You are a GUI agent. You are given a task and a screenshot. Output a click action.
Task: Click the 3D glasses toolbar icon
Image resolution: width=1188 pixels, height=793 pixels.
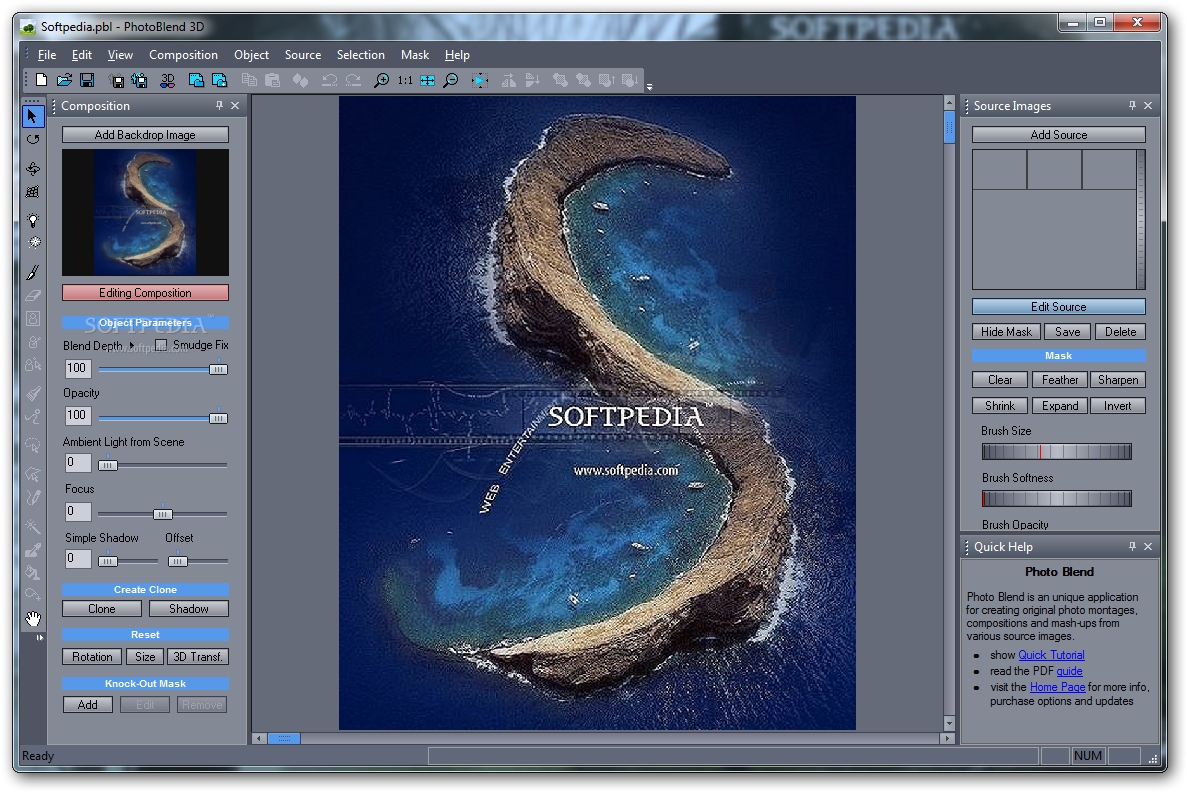(x=167, y=80)
